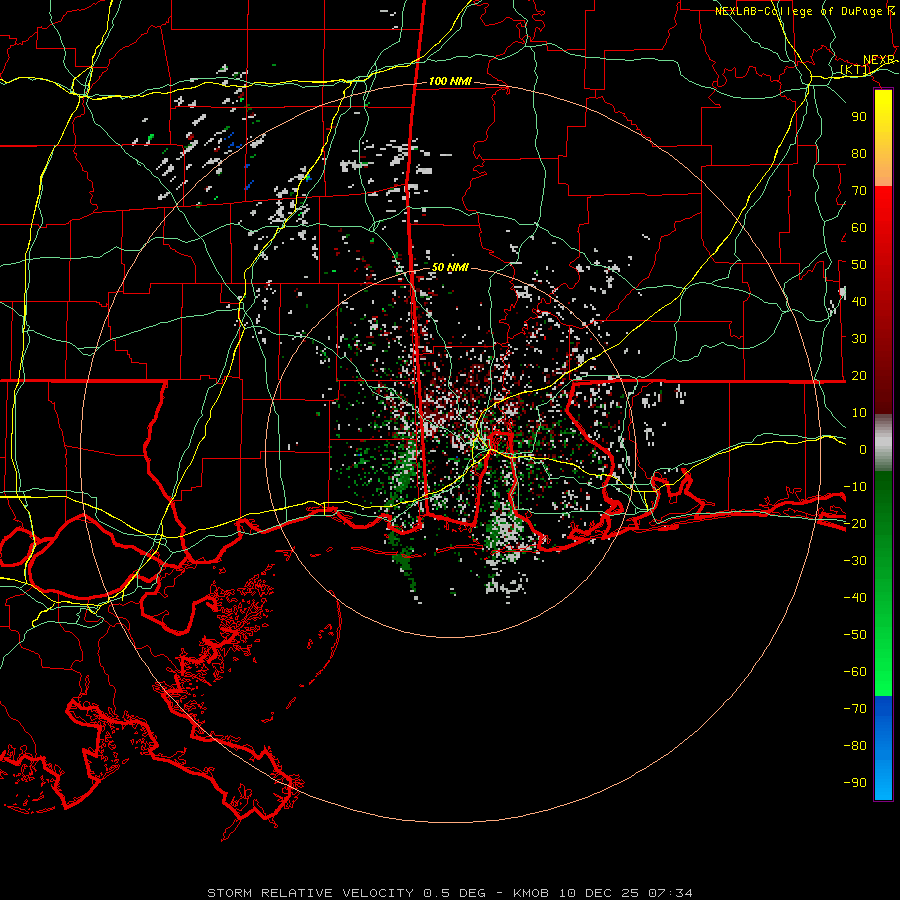
Task: Click the 50 value on velocity colorbar
Action: pyautogui.click(x=859, y=265)
